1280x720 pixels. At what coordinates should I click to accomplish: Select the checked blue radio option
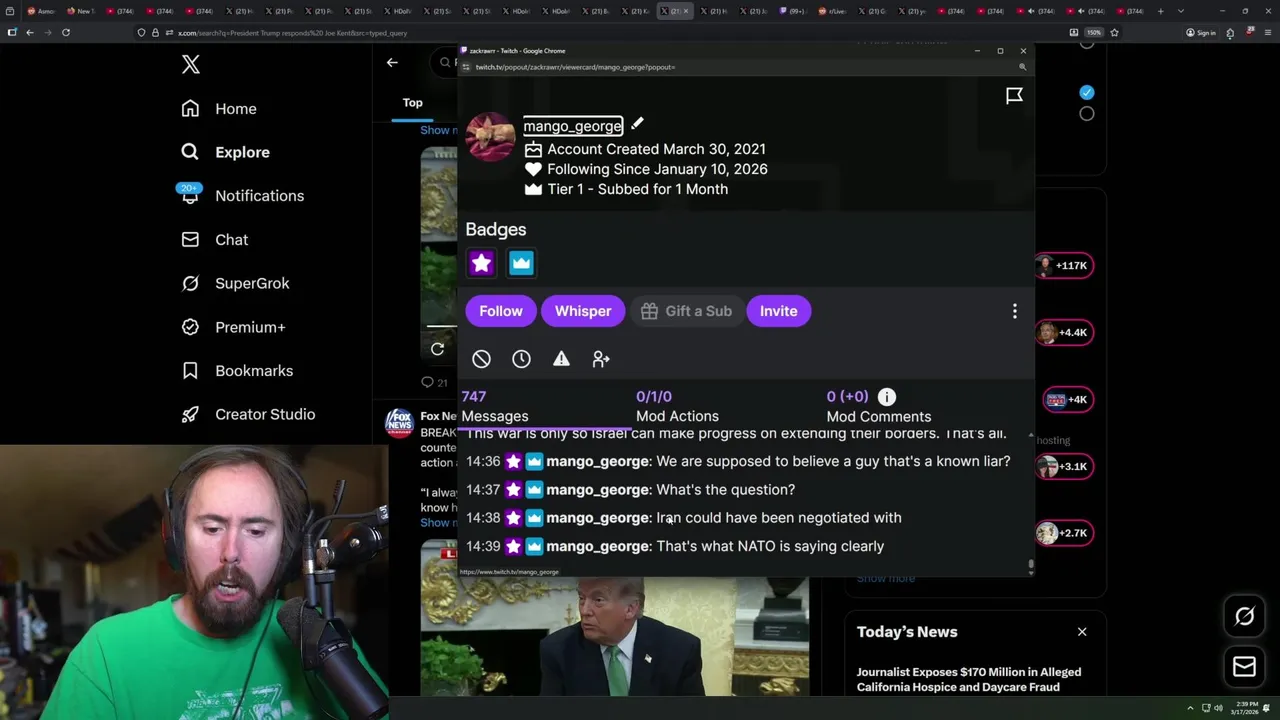coord(1087,92)
